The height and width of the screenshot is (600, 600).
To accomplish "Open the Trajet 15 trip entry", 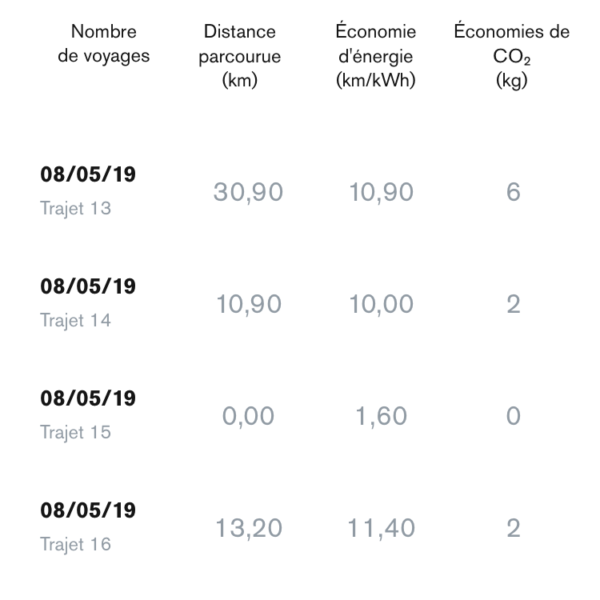I will point(76,433).
